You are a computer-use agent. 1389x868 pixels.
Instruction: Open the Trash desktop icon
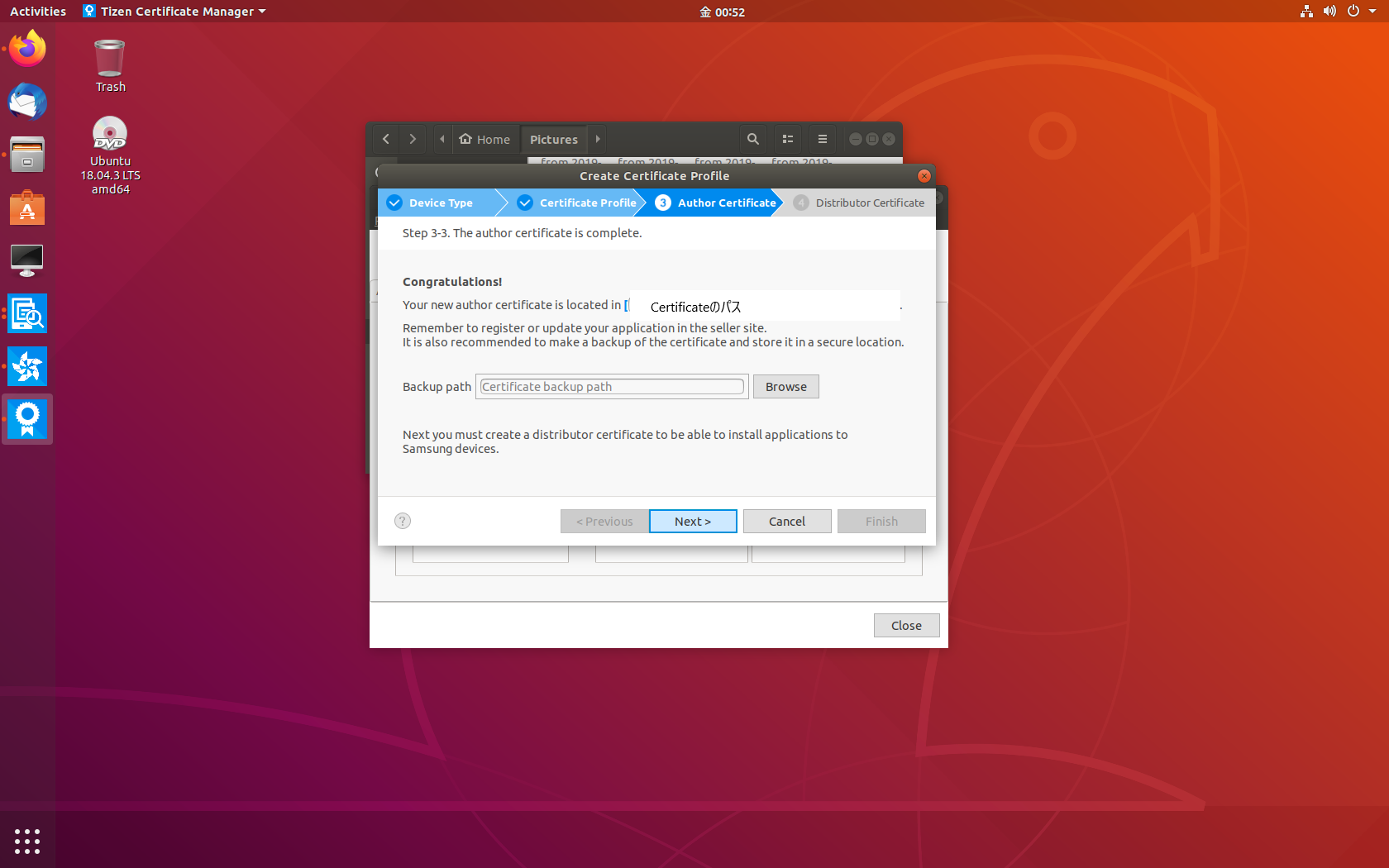(x=110, y=66)
